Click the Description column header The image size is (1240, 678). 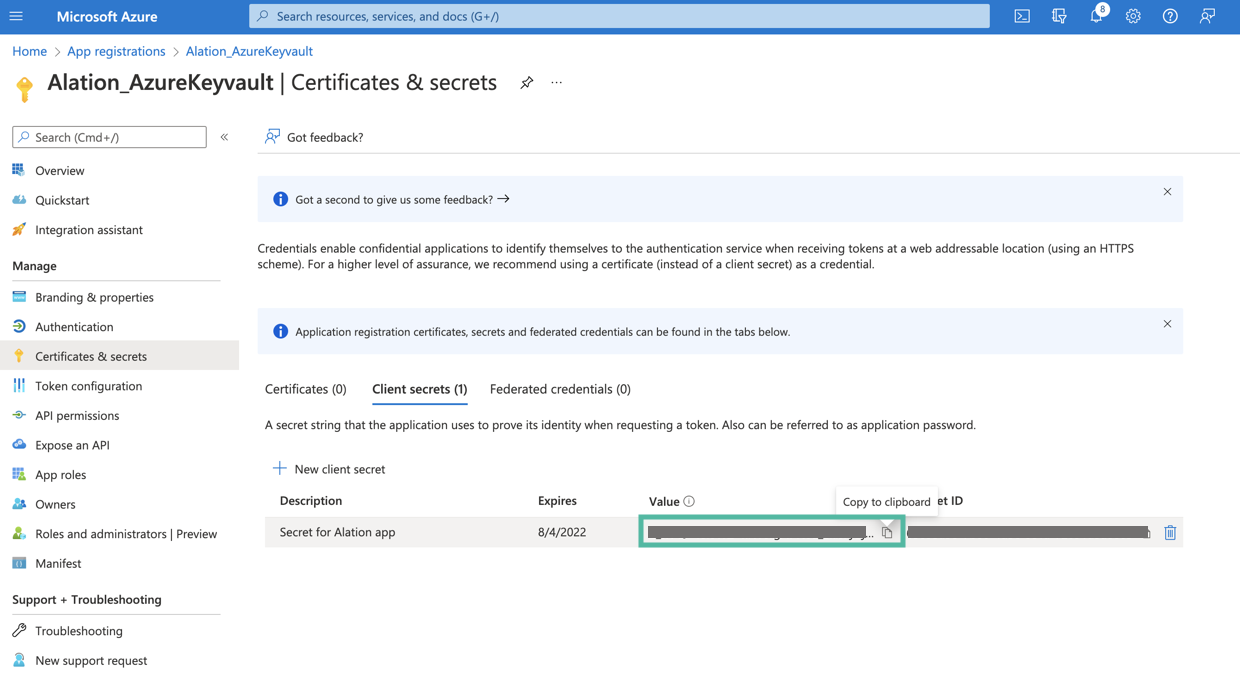(x=311, y=501)
